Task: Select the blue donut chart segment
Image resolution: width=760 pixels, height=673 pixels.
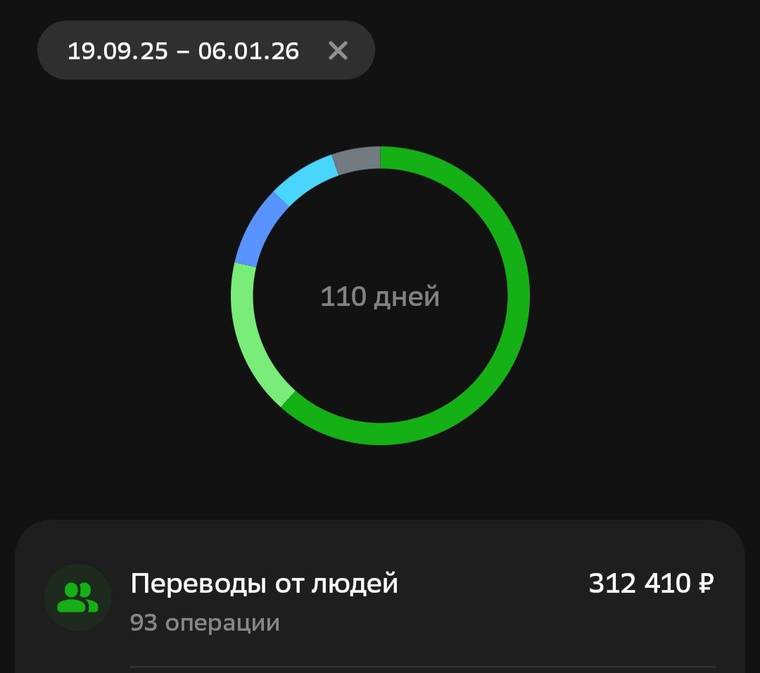Action: coord(258,229)
